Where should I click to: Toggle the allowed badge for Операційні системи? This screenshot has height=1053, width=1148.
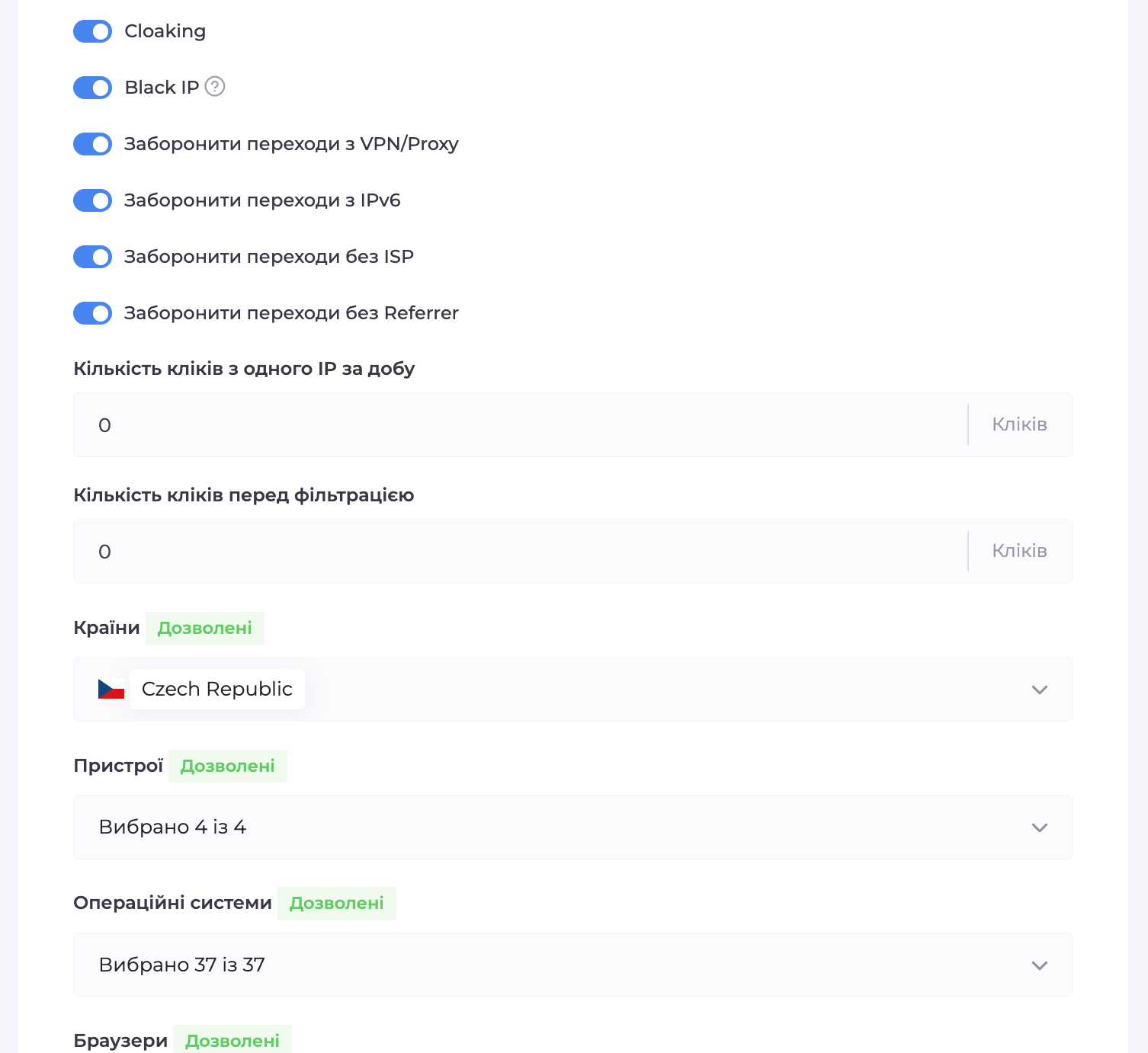pyautogui.click(x=336, y=904)
